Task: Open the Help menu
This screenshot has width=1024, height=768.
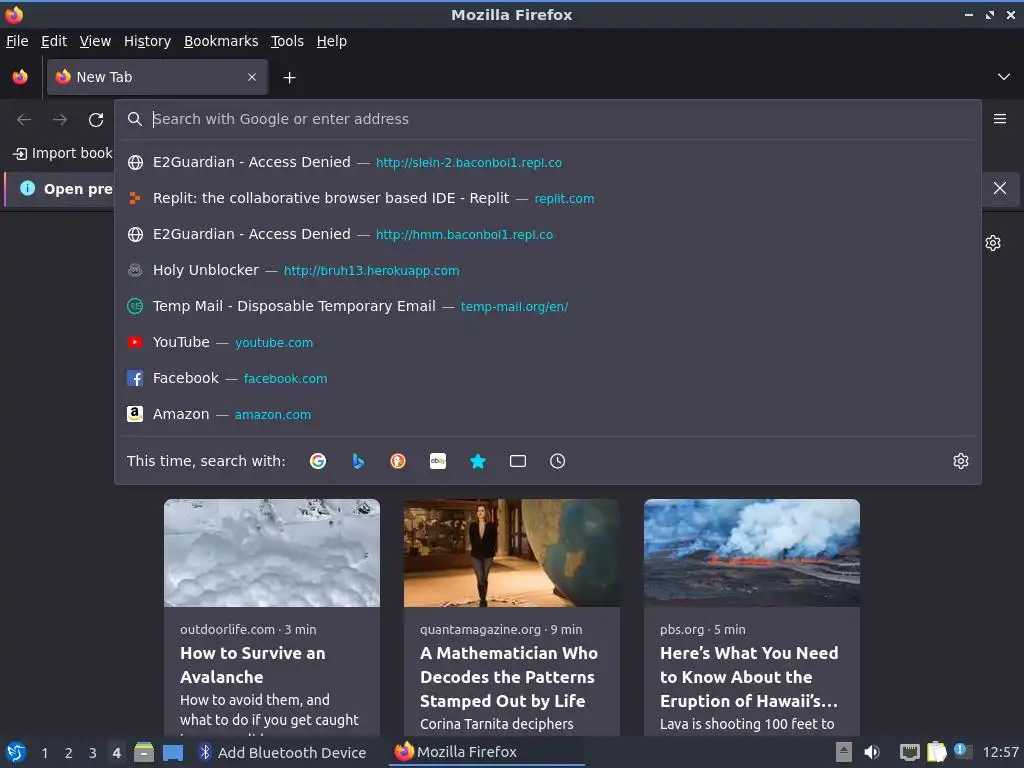Action: [x=332, y=41]
